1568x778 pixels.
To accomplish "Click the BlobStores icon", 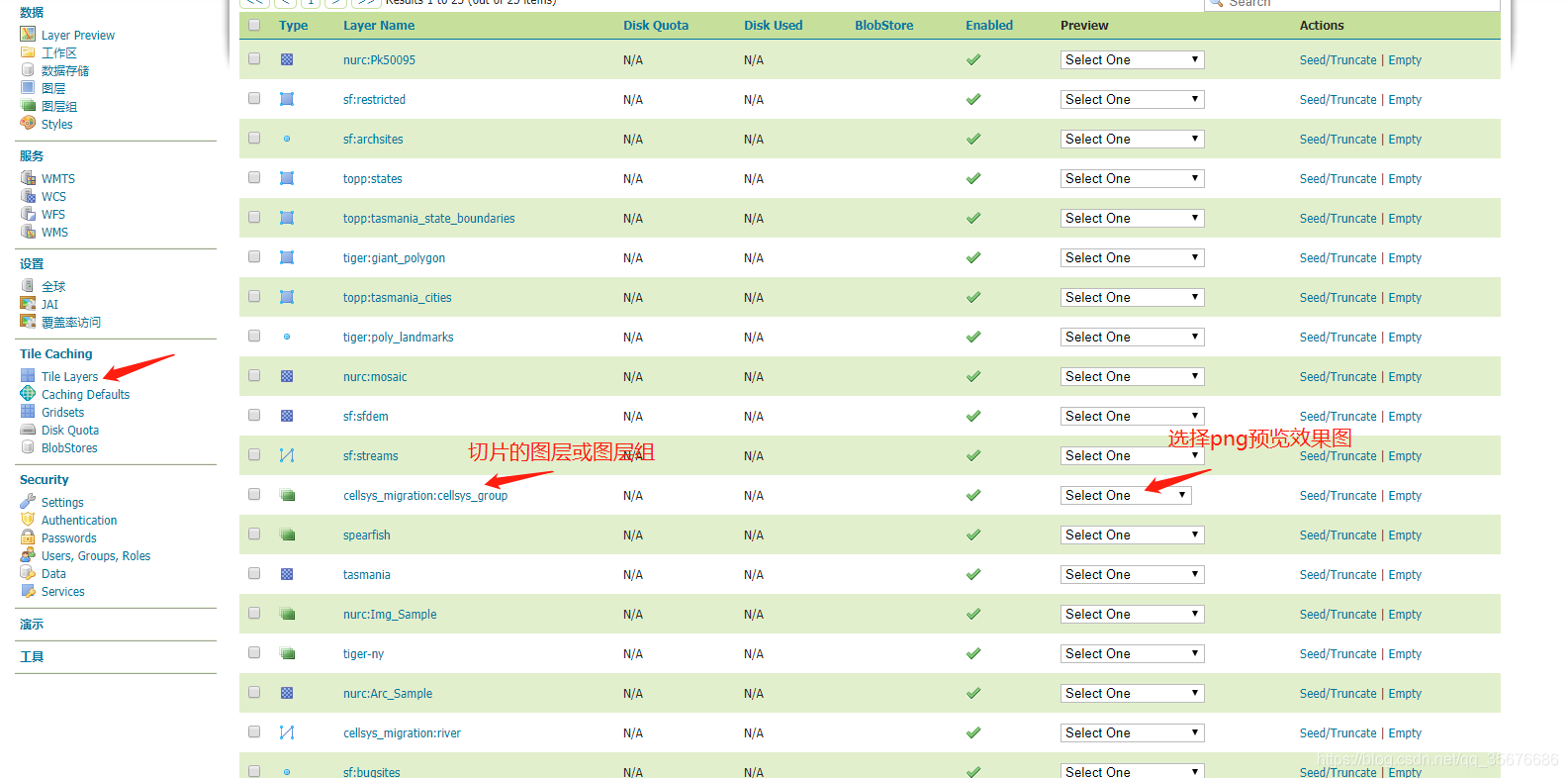I will 28,447.
